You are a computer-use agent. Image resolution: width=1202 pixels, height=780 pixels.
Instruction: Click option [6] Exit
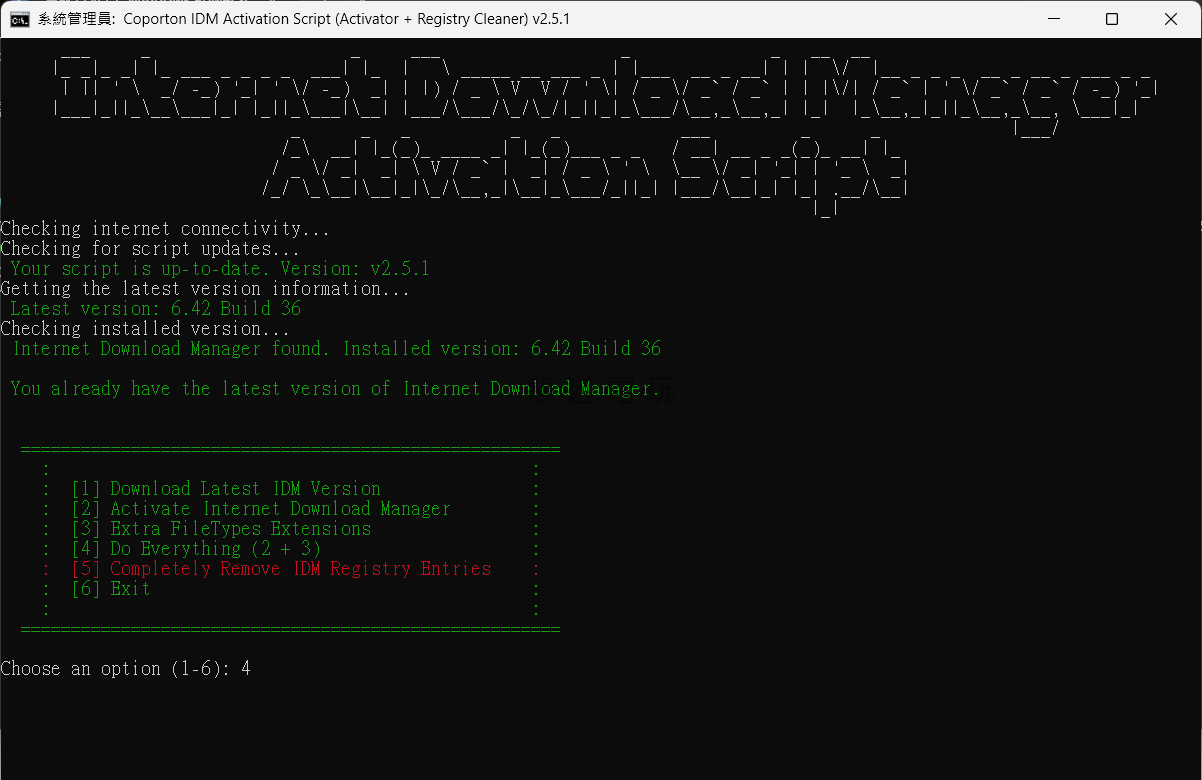point(110,589)
